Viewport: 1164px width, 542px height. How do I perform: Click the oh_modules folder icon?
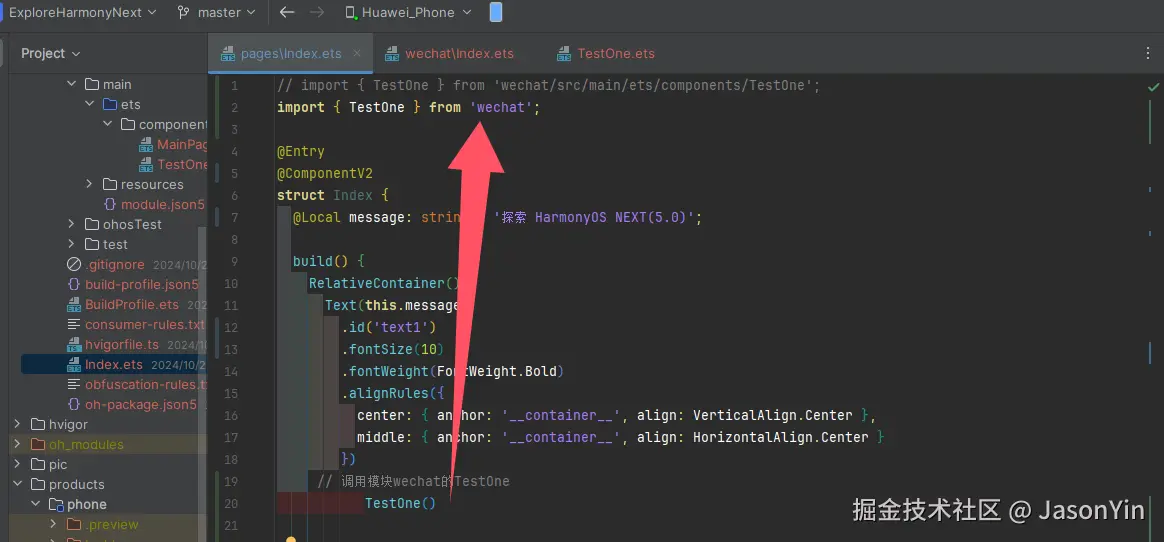click(38, 445)
